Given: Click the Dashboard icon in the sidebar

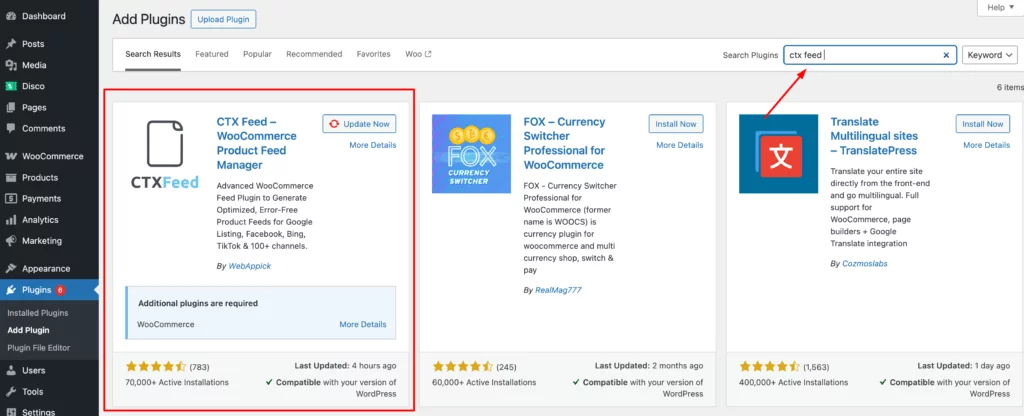Looking at the screenshot, I should tap(10, 17).
